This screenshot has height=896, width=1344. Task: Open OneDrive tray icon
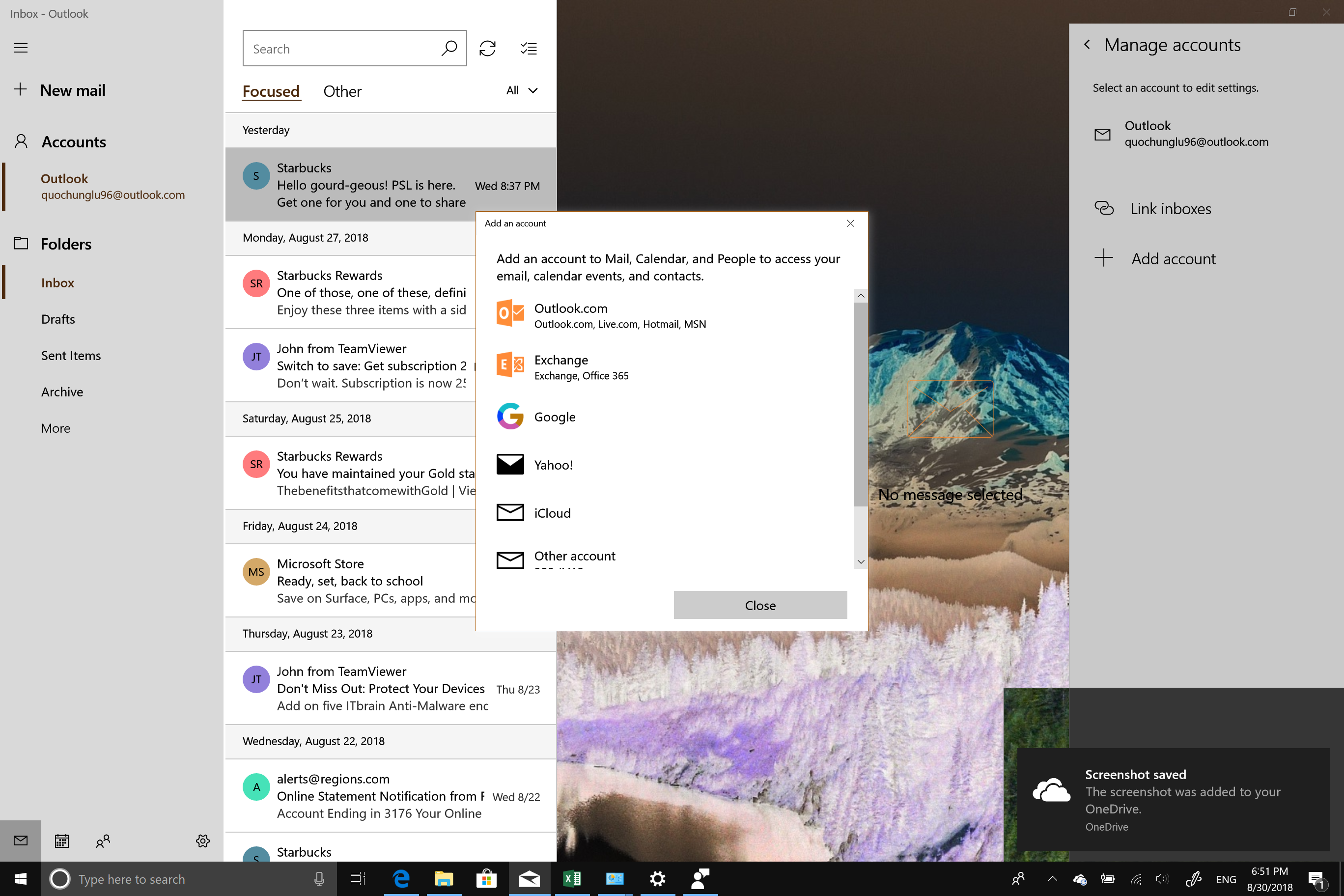tap(1079, 879)
